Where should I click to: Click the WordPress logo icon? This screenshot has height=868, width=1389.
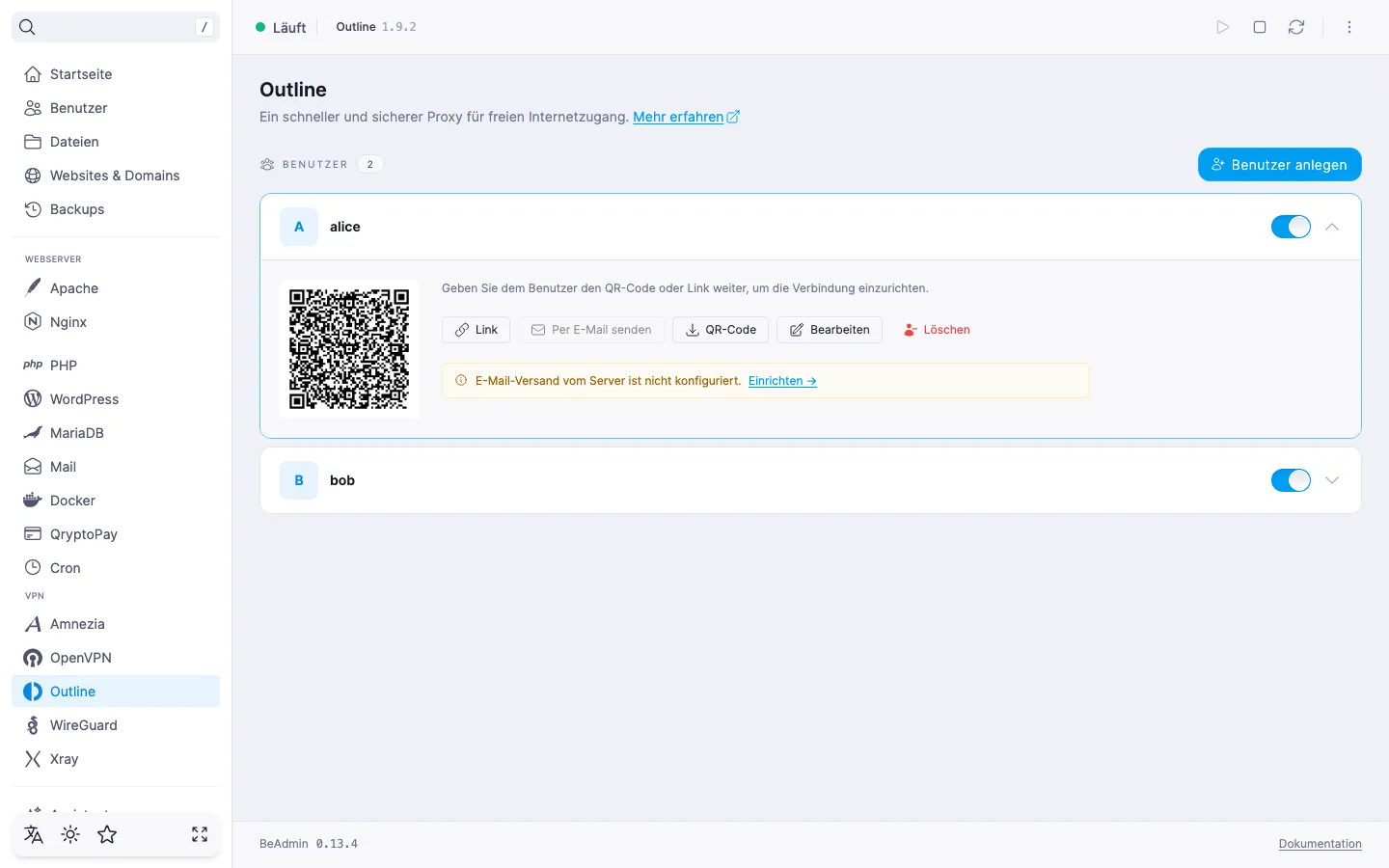coord(33,399)
